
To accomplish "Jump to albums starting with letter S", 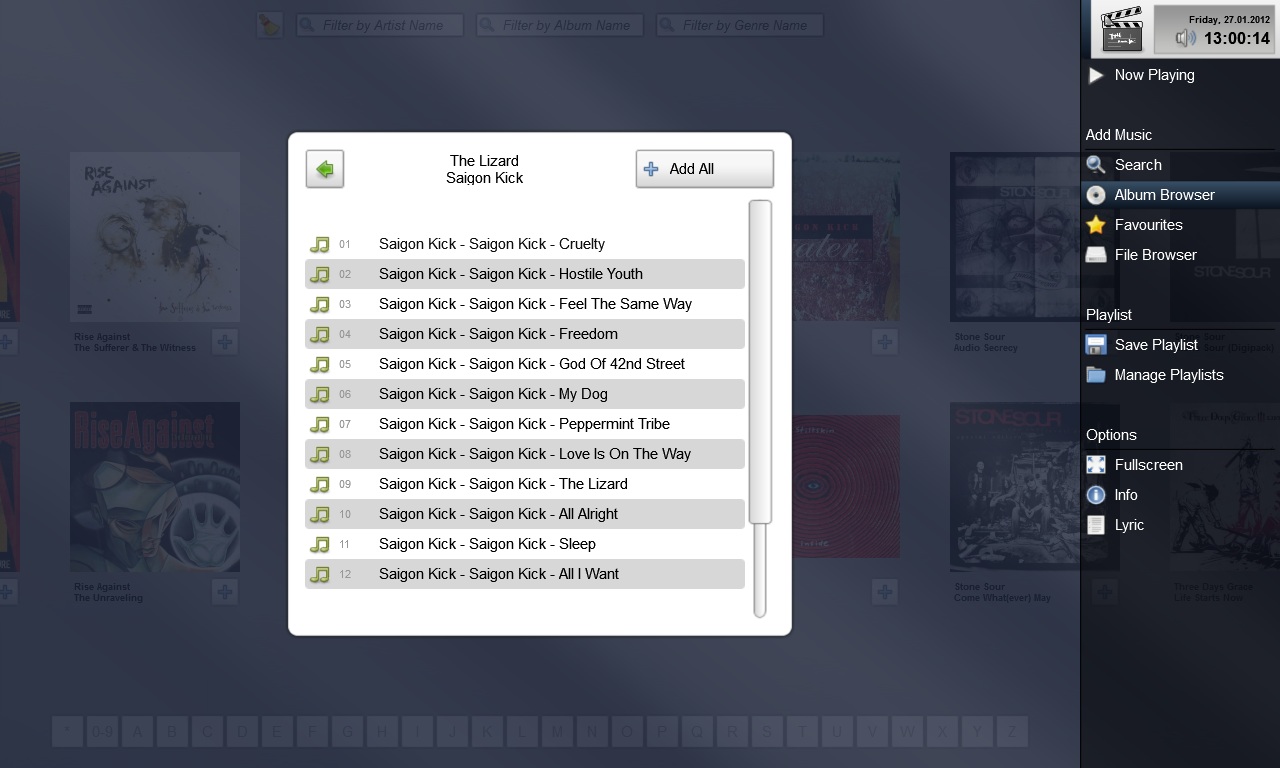I will (767, 732).
